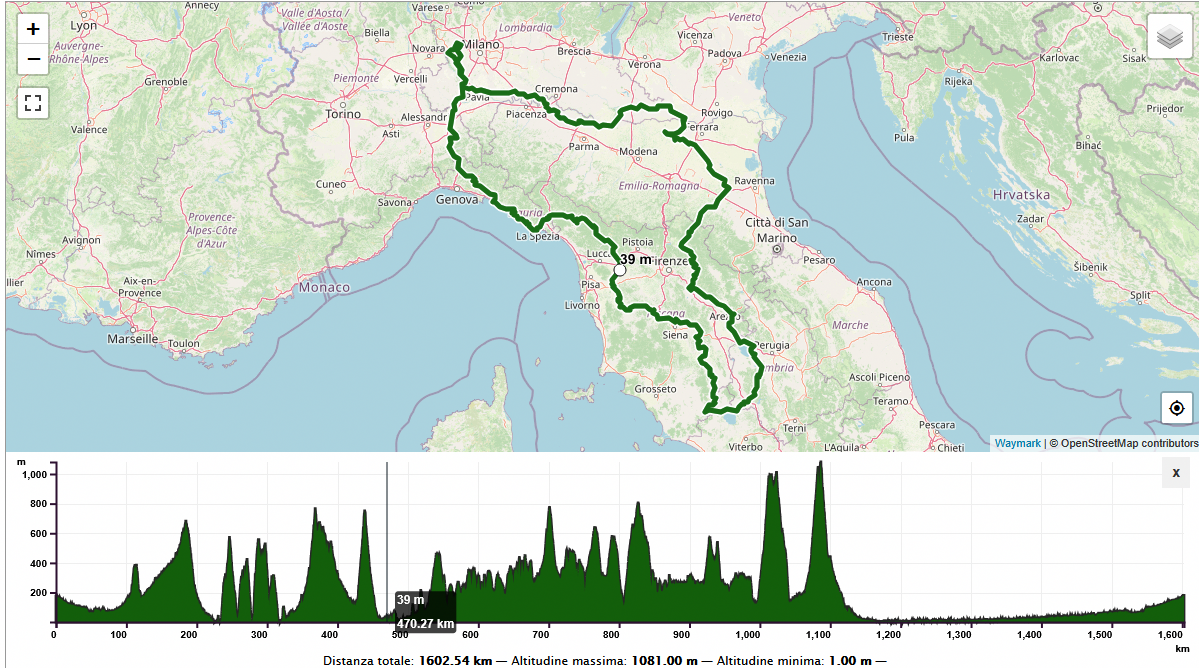Enter fullscreen map view
Image resolution: width=1199 pixels, height=668 pixels.
[33, 102]
